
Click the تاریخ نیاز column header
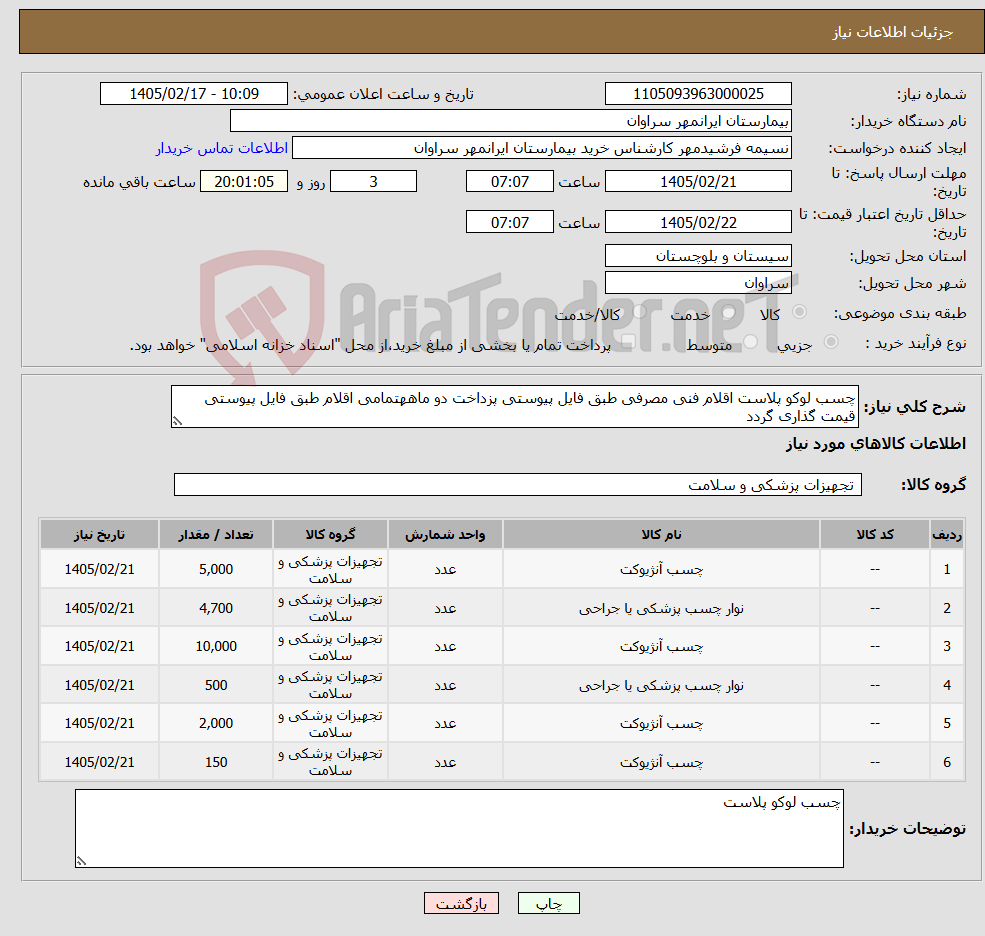[x=99, y=535]
